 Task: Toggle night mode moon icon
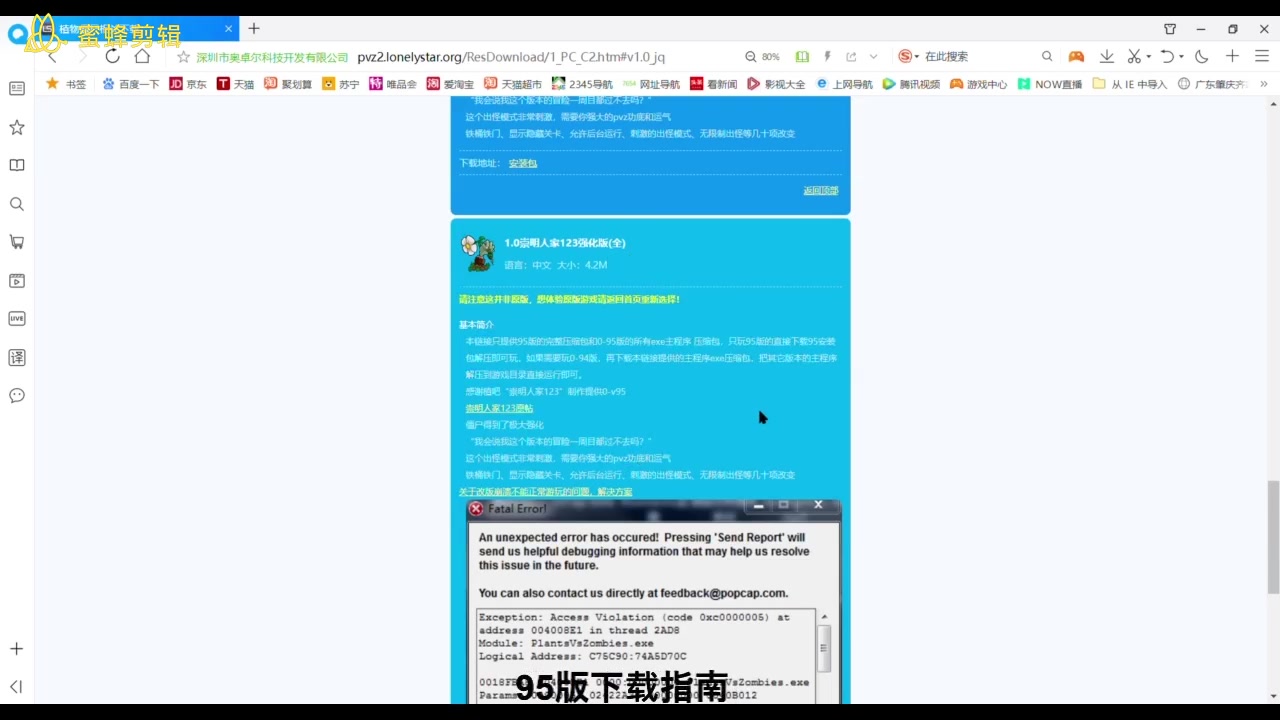pyautogui.click(x=1202, y=57)
